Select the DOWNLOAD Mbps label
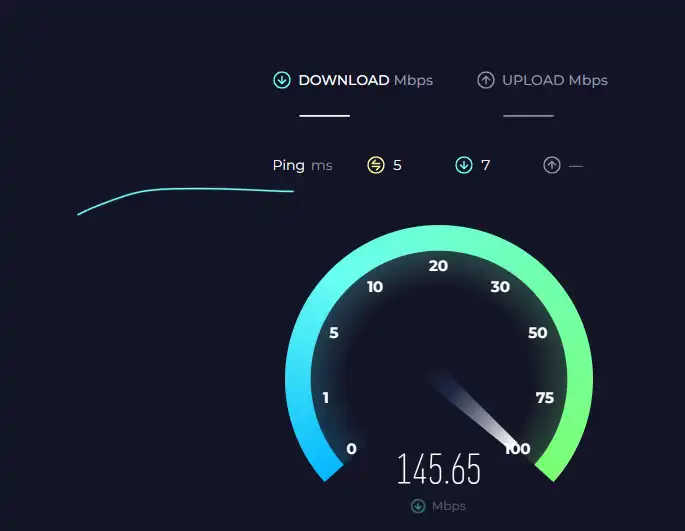 pyautogui.click(x=366, y=80)
